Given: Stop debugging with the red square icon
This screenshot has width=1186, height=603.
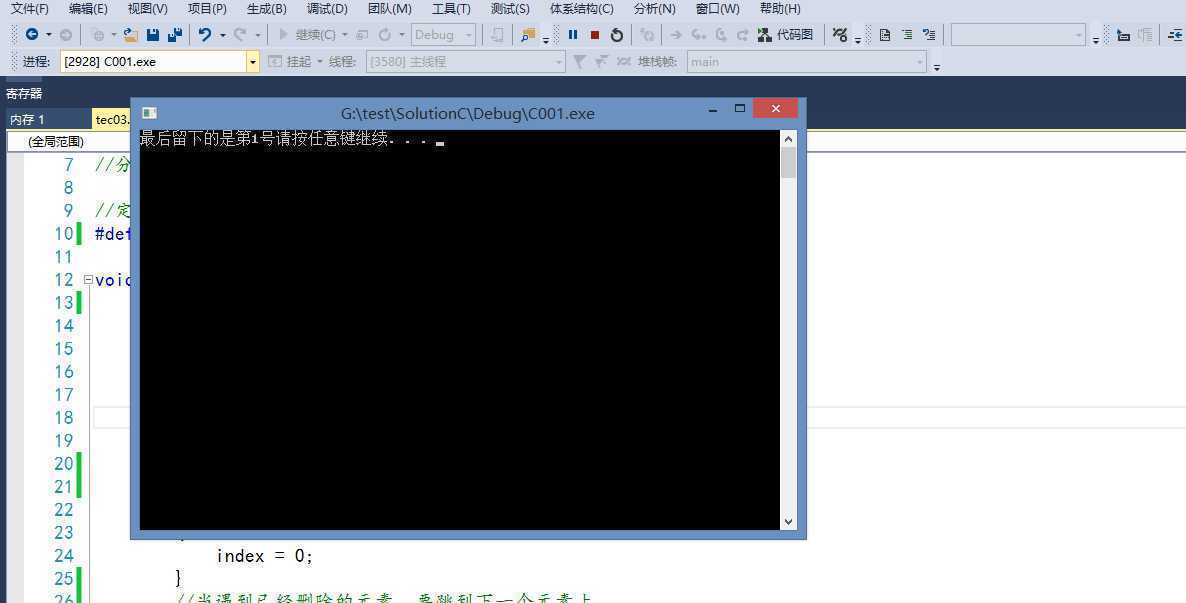Looking at the screenshot, I should (595, 35).
